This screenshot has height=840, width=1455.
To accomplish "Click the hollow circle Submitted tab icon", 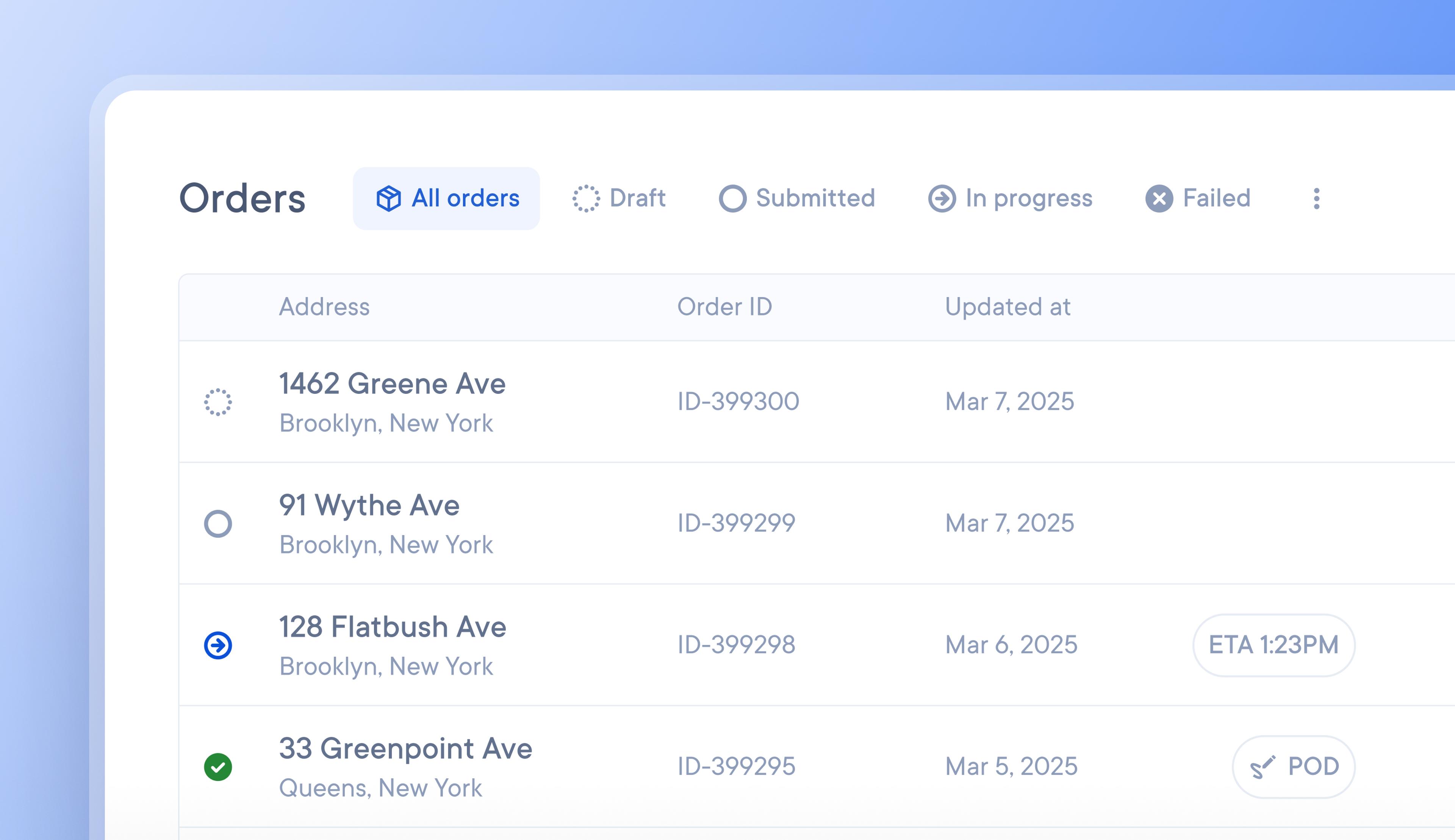I will click(732, 198).
